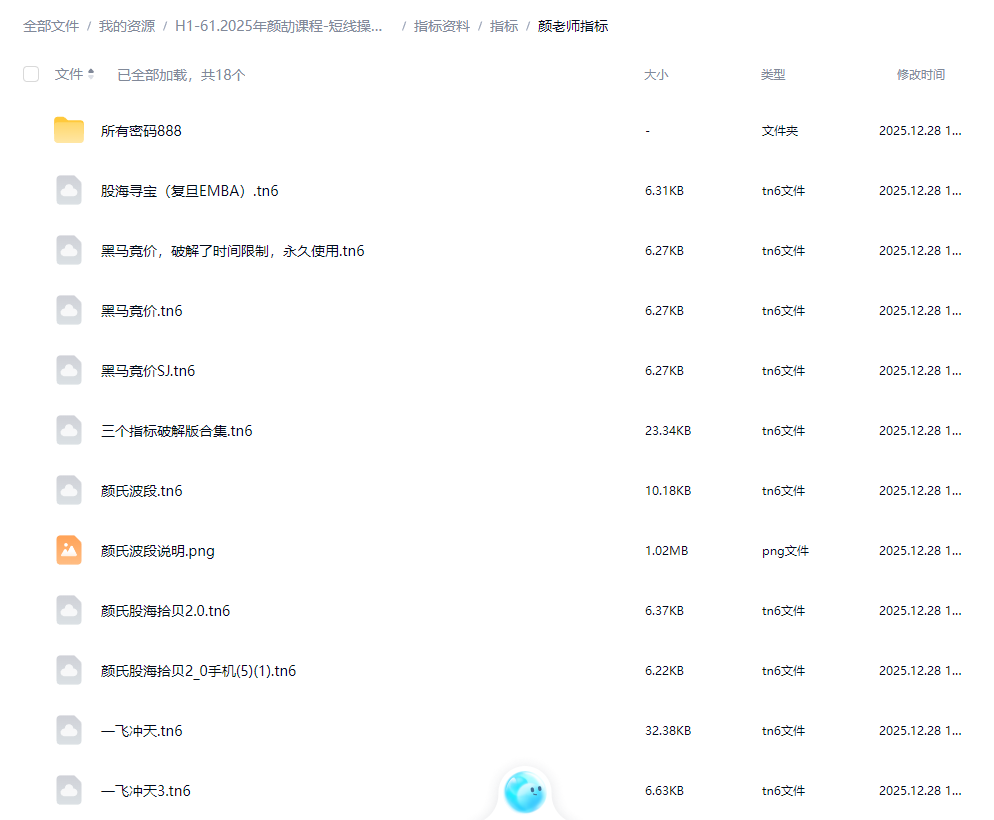Enable the select-all files checkbox
This screenshot has width=994, height=820.
31,74
